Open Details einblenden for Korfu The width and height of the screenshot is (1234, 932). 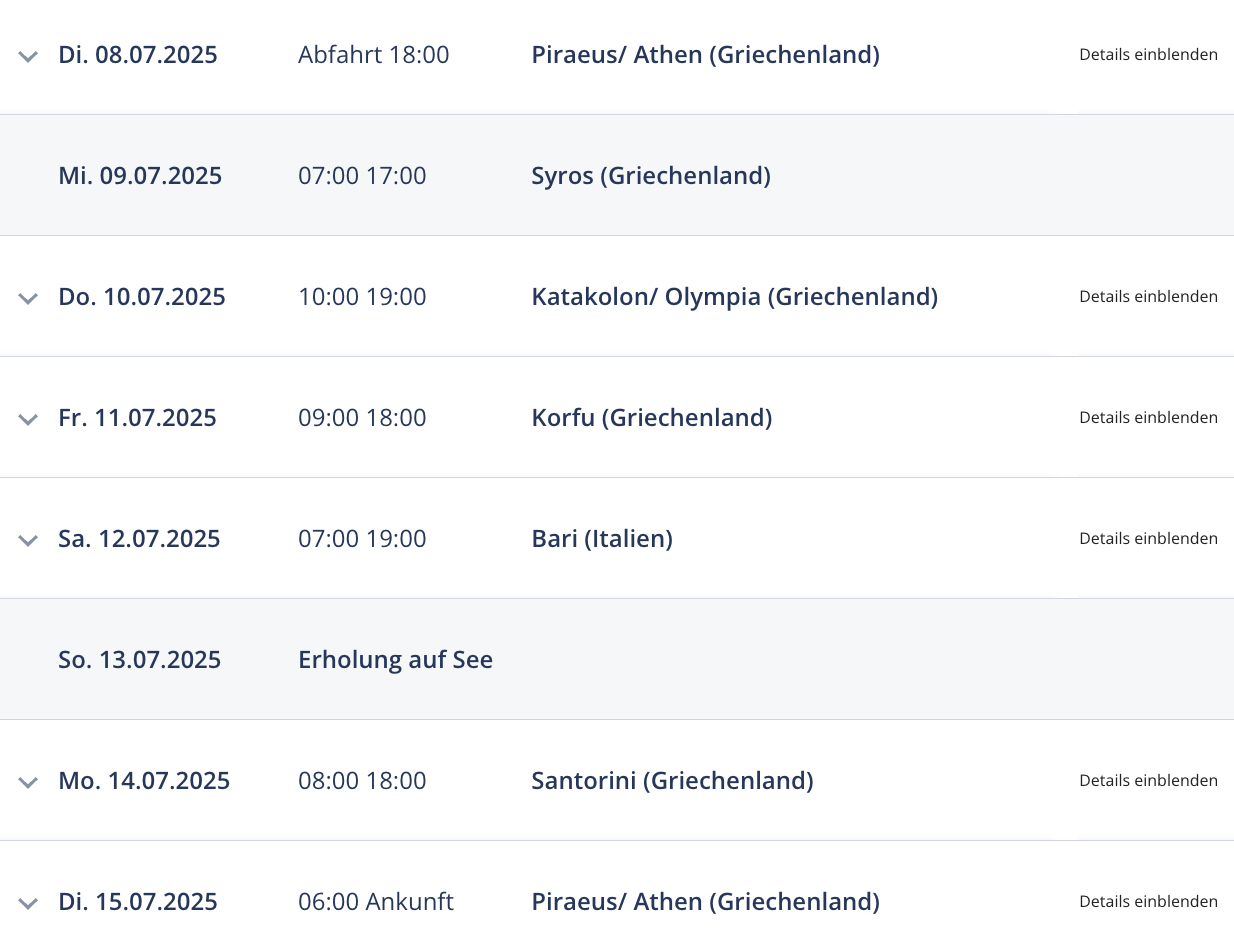click(x=1148, y=418)
